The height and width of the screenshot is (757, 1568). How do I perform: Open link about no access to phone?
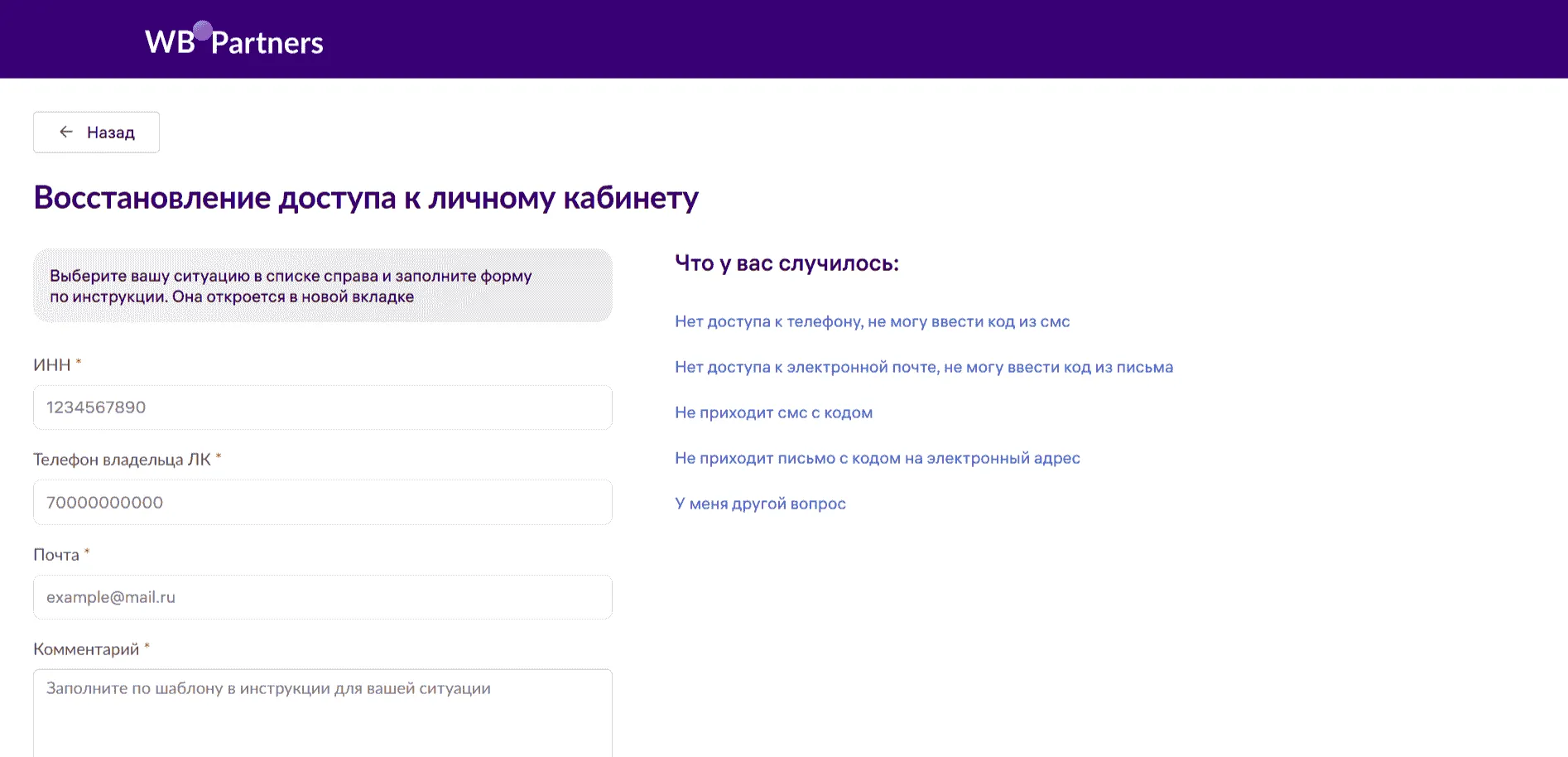pos(872,321)
